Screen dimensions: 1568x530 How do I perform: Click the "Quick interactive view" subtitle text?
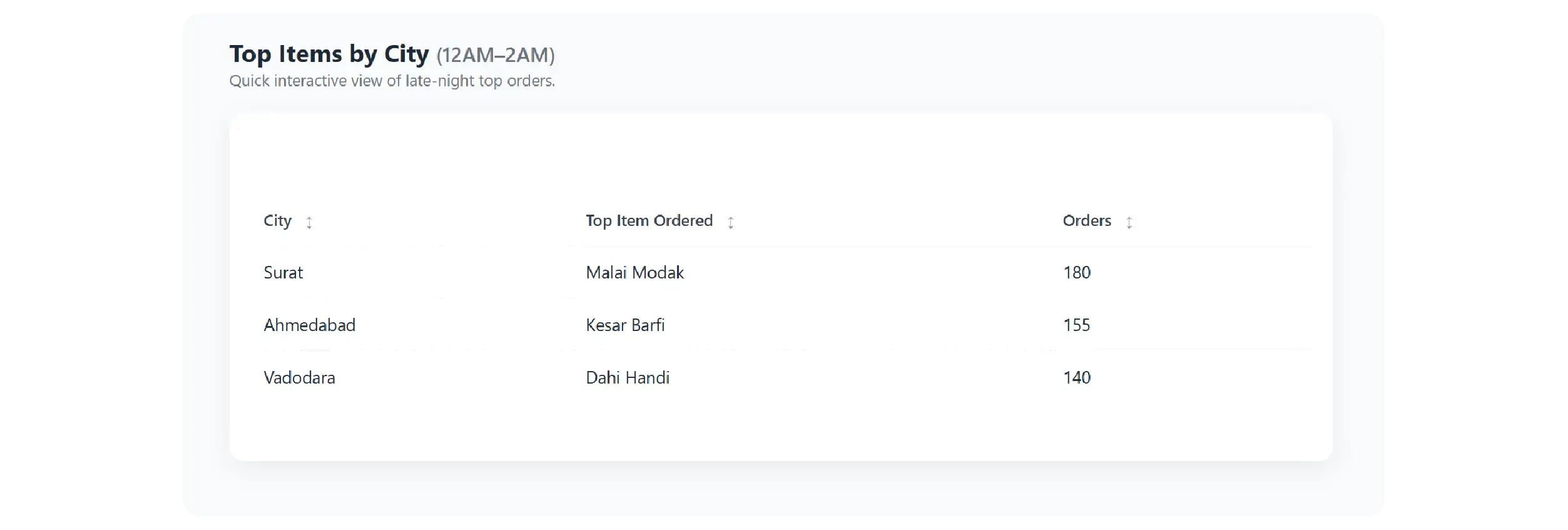pyautogui.click(x=392, y=81)
